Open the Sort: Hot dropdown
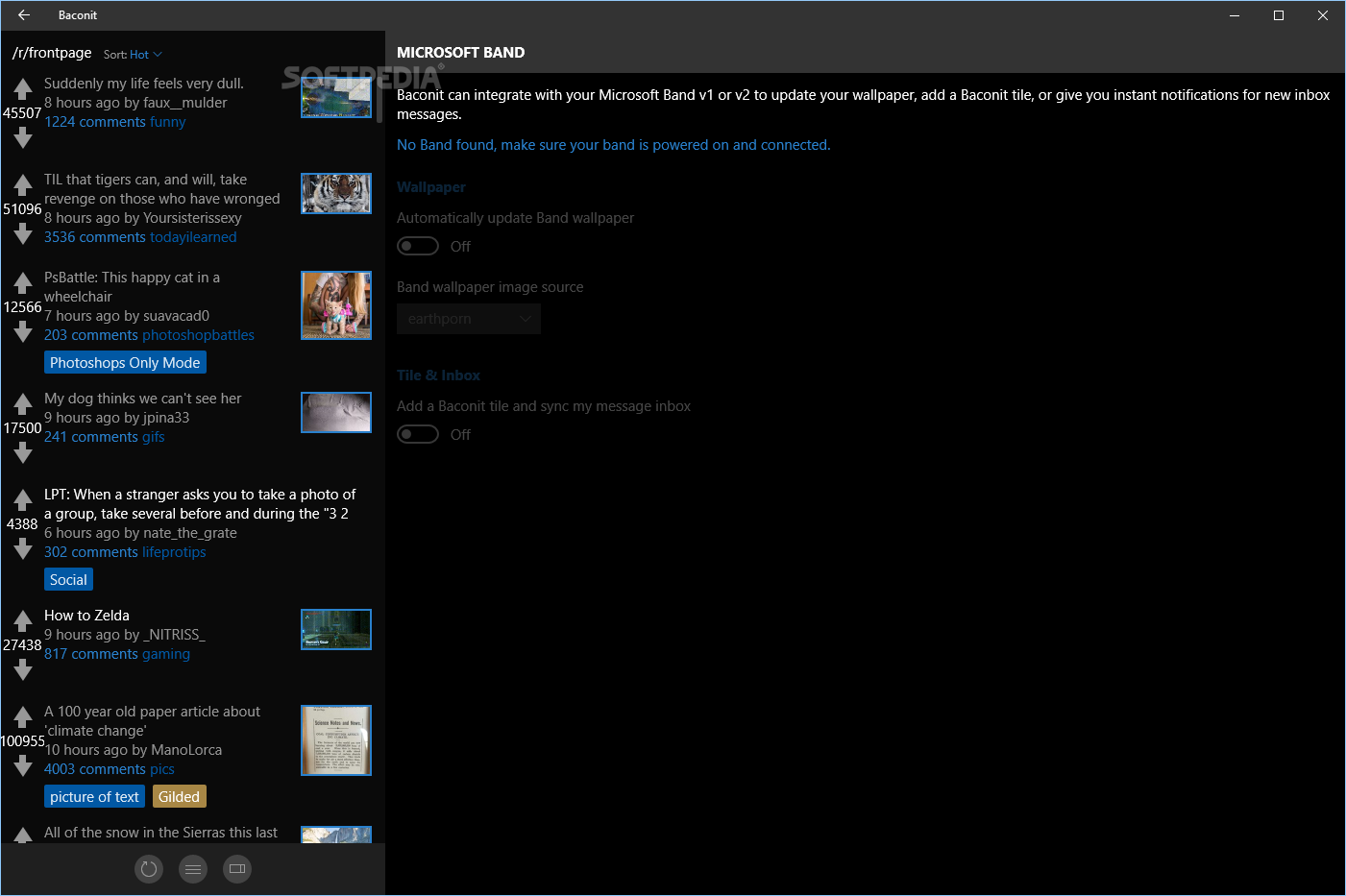Viewport: 1346px width, 896px height. click(134, 55)
